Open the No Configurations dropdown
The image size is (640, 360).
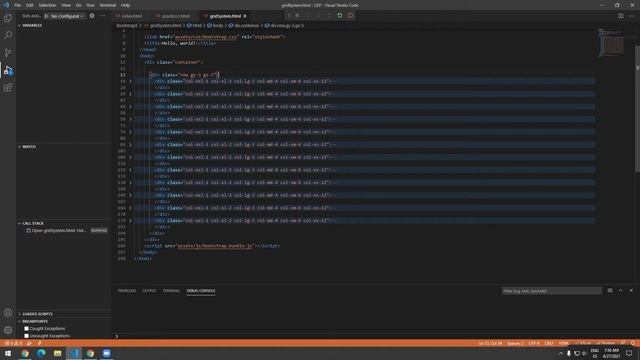(x=67, y=16)
